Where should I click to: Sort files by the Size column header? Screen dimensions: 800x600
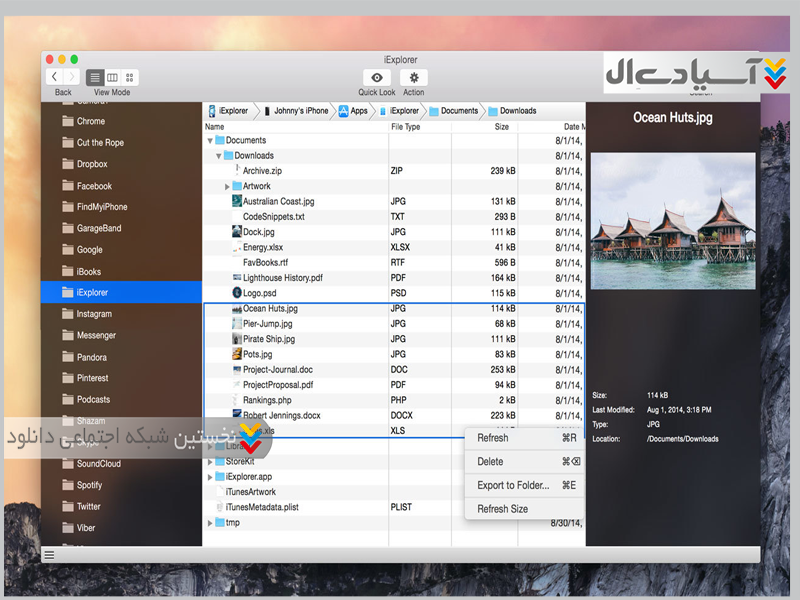tap(501, 127)
